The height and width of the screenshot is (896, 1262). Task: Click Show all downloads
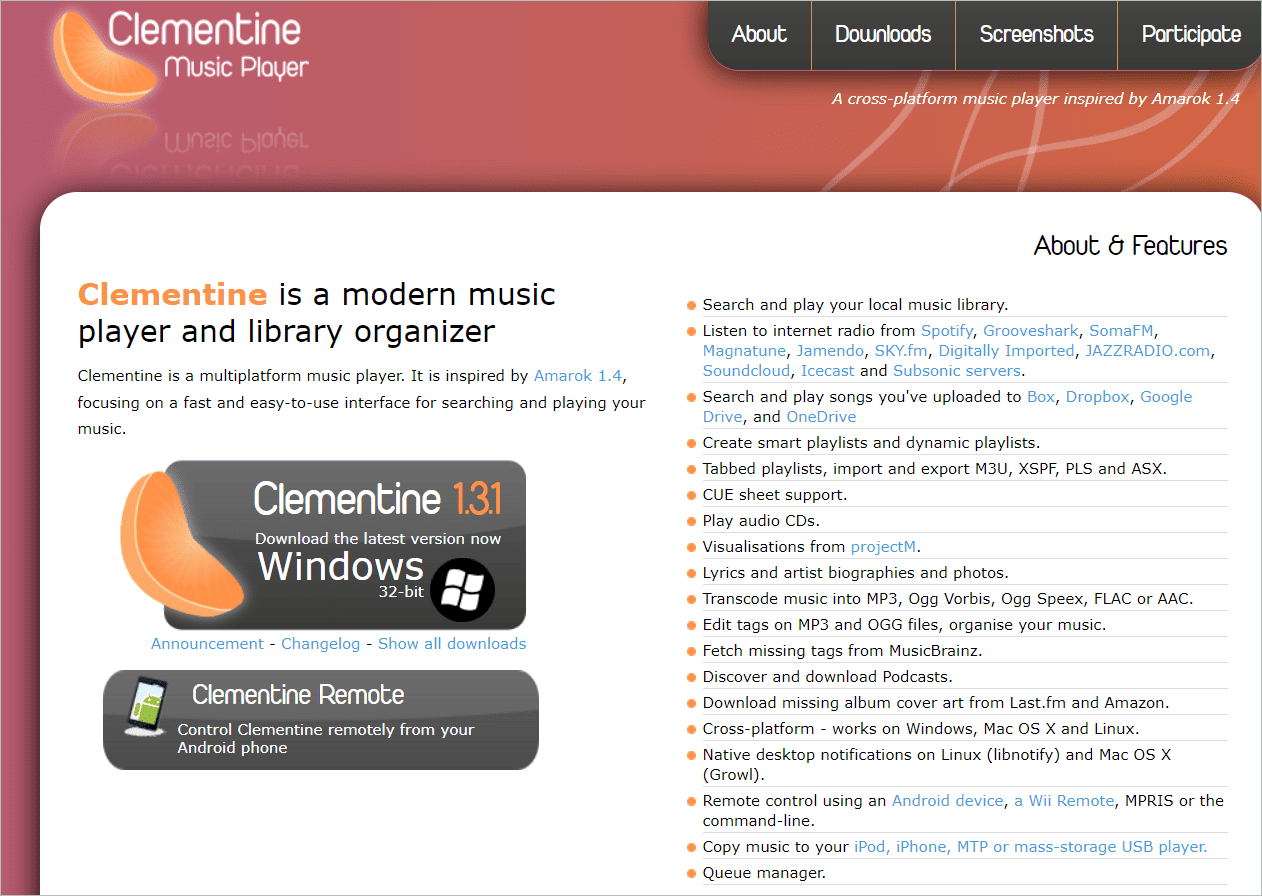coord(452,644)
